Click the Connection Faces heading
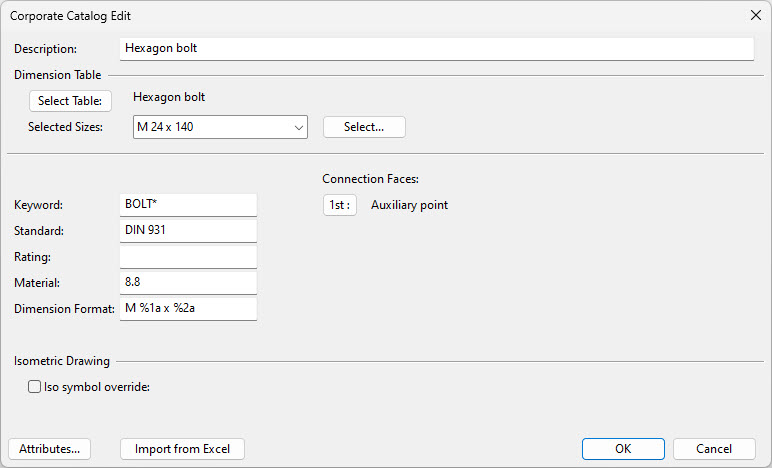 click(370, 179)
